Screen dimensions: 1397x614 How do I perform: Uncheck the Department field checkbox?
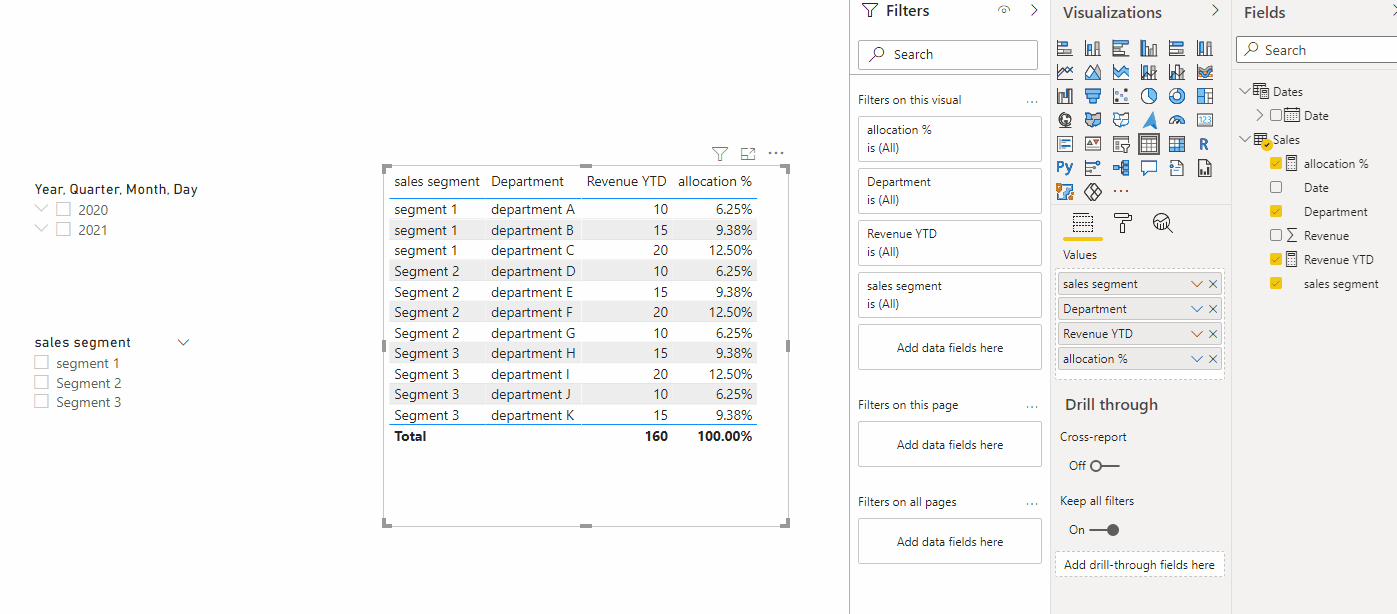click(x=1276, y=211)
